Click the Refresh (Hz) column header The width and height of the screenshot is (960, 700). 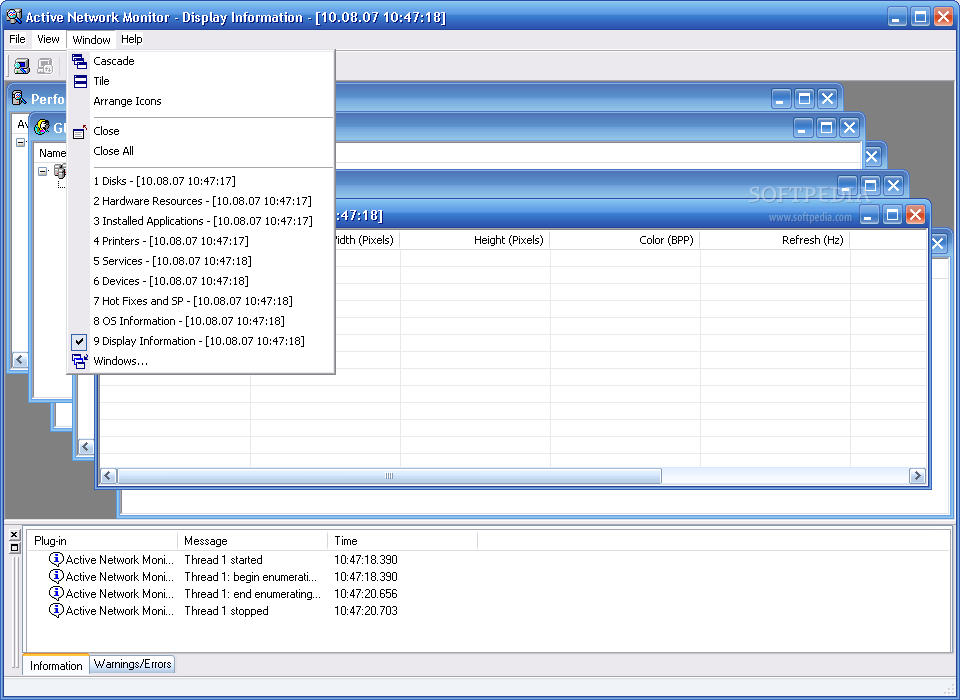775,240
